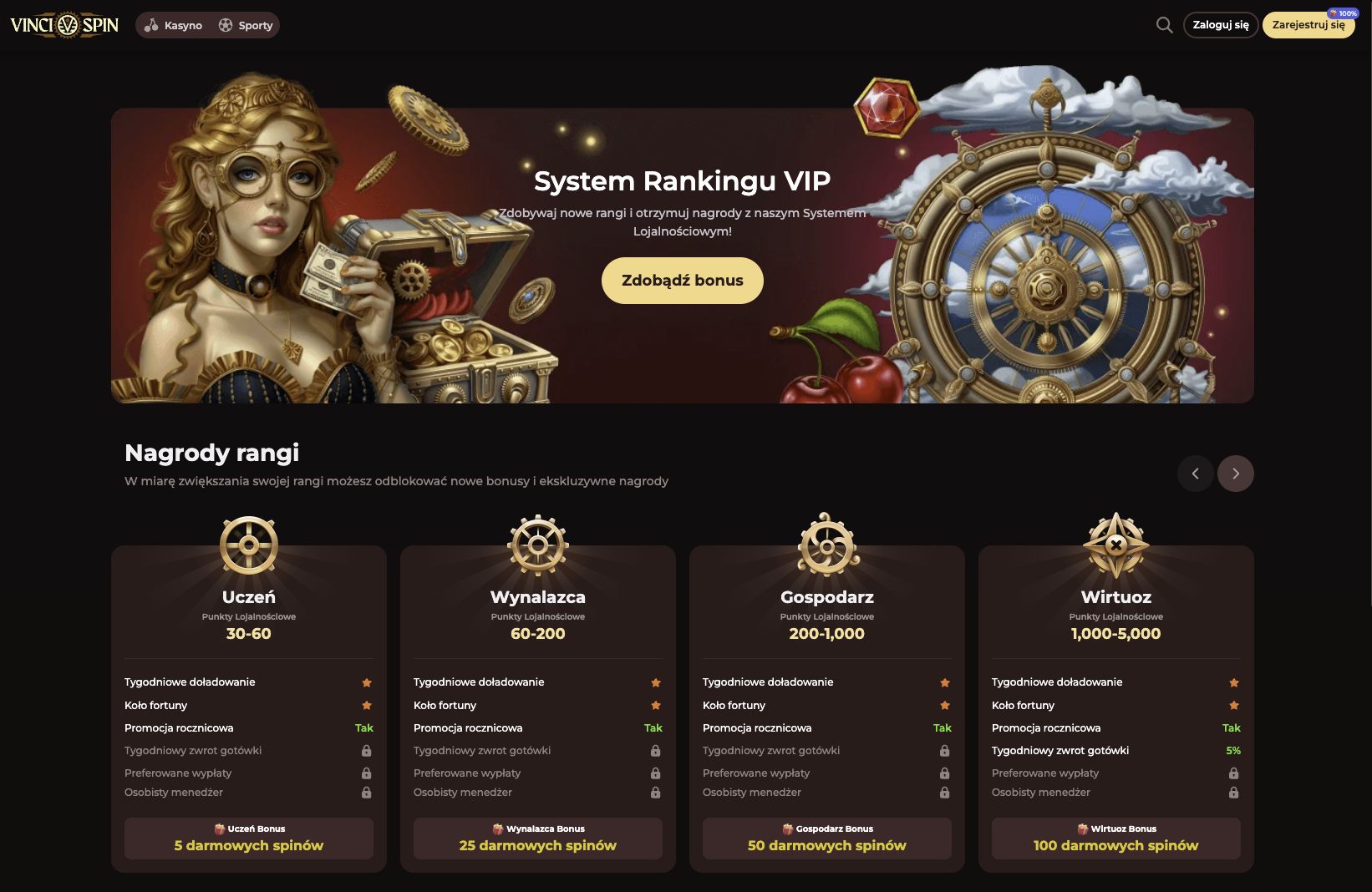Screen dimensions: 1372x892
Task: Open the search magnifier icon
Action: [x=1164, y=25]
